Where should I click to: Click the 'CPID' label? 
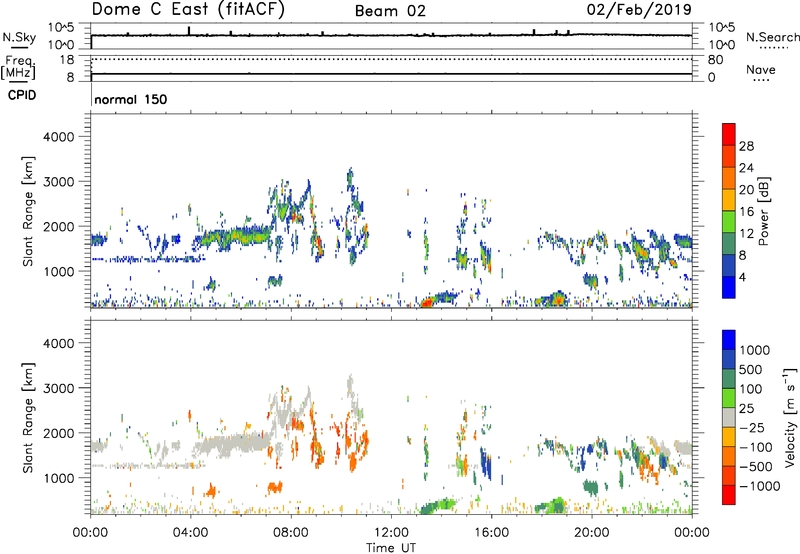point(22,95)
